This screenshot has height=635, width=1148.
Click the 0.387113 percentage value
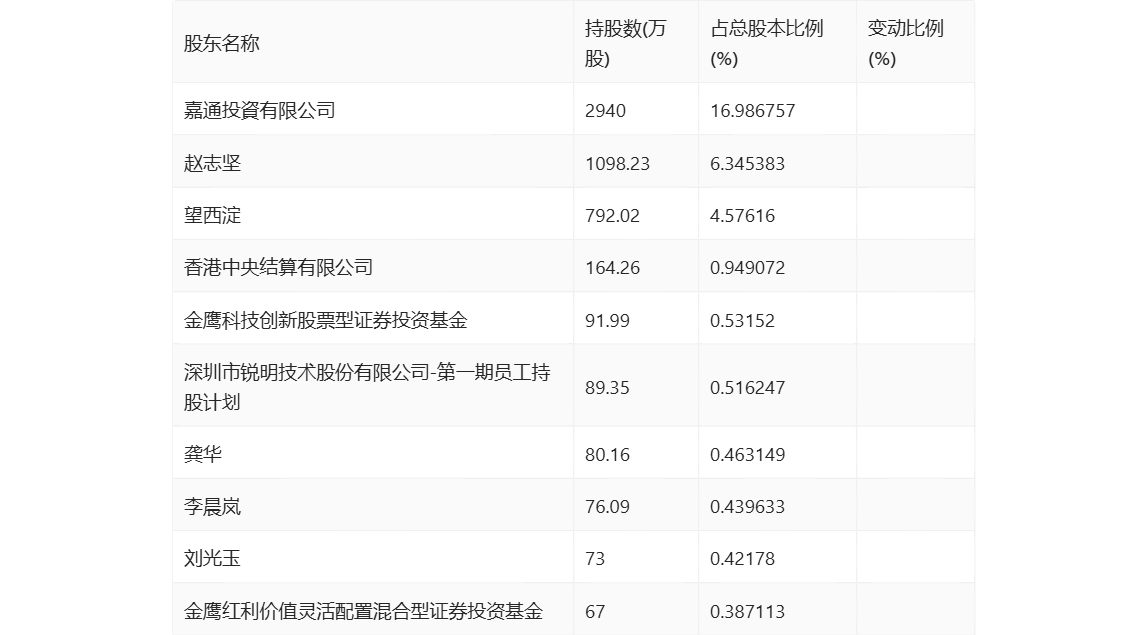pyautogui.click(x=748, y=611)
